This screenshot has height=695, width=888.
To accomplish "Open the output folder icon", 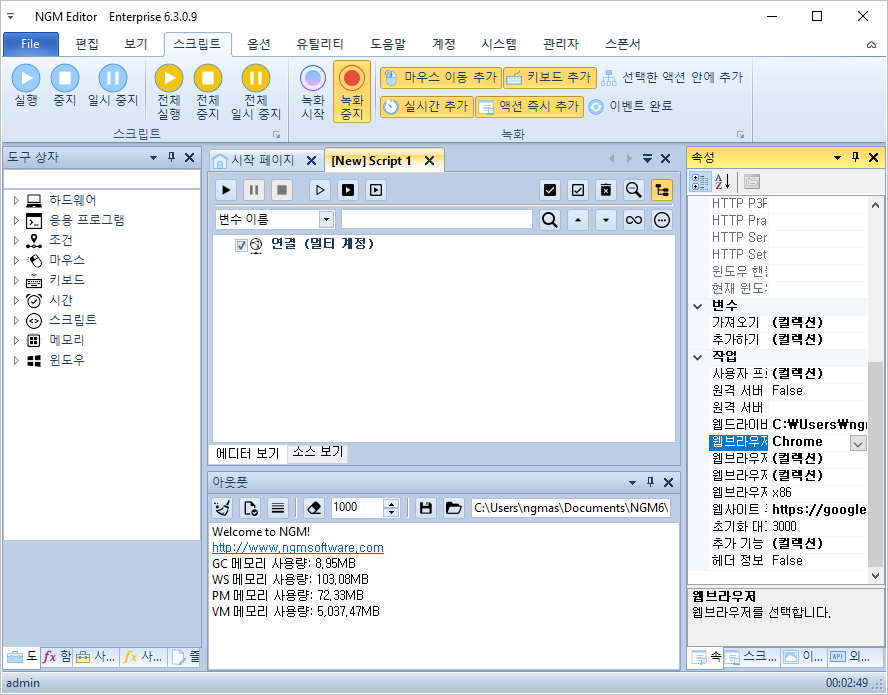I will 454,508.
